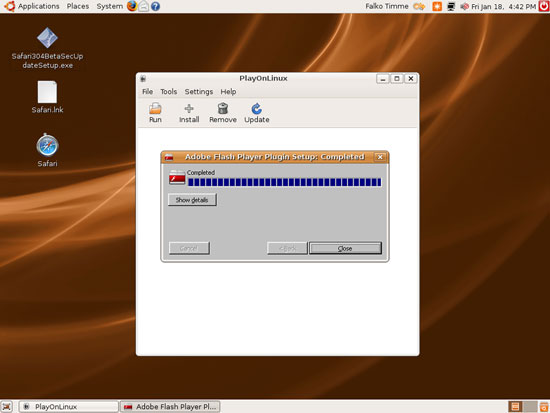Click the Flash setup dialog title bar icon

169,157
